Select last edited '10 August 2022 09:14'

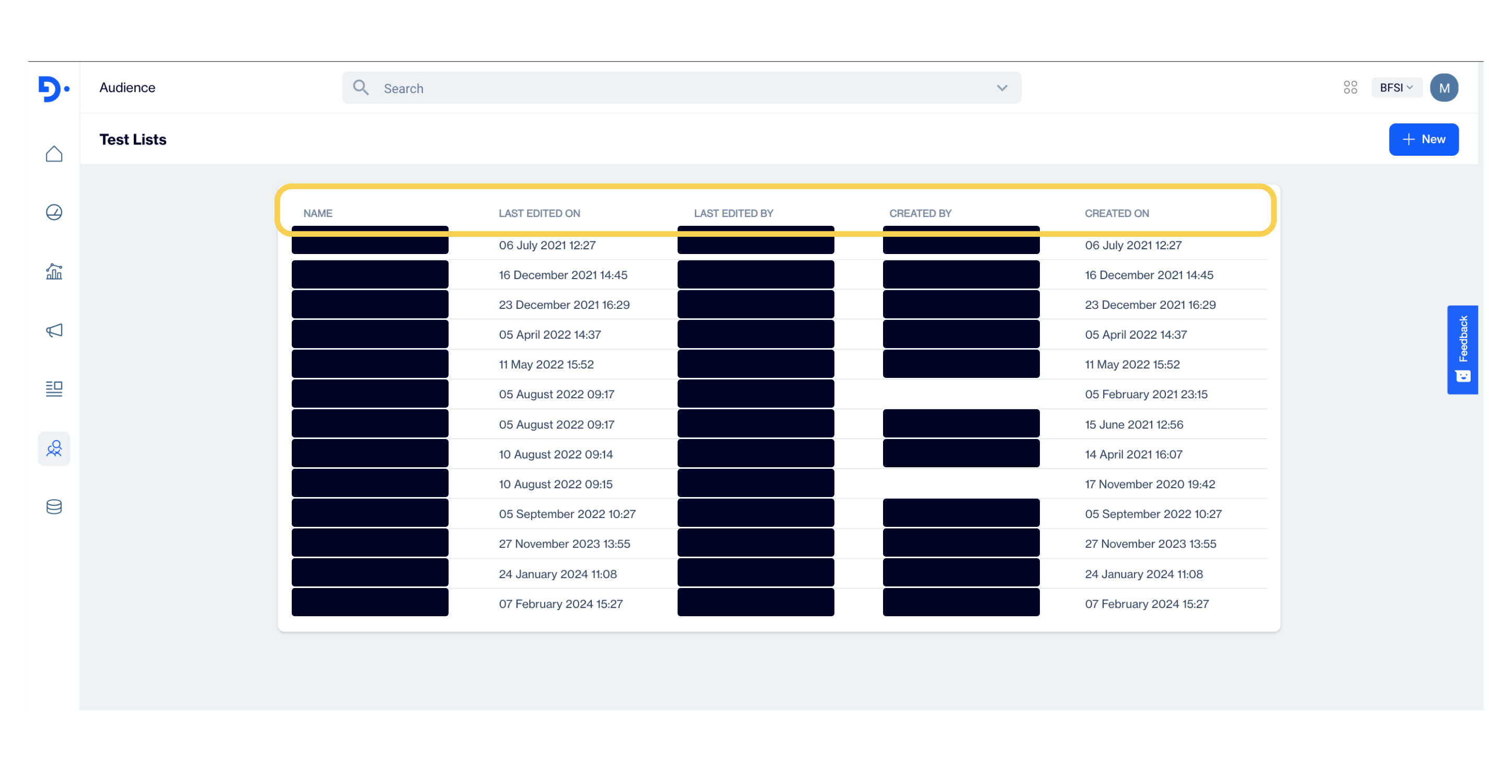pyautogui.click(x=555, y=455)
